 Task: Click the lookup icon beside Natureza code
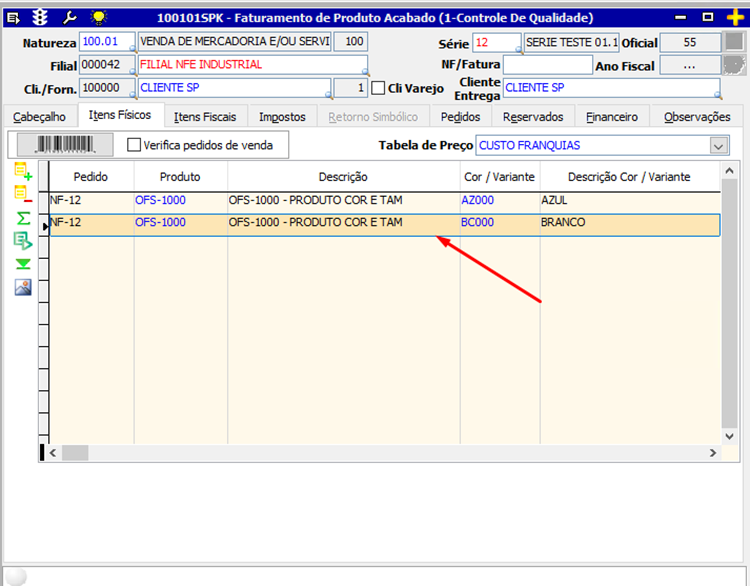[132, 48]
